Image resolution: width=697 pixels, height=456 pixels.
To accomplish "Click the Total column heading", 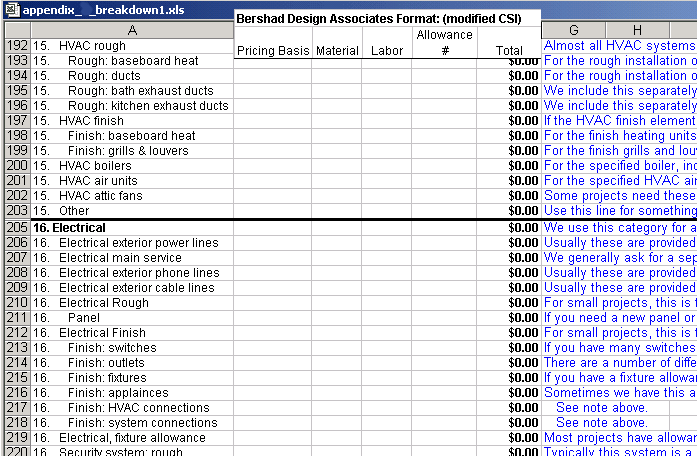I will 509,51.
